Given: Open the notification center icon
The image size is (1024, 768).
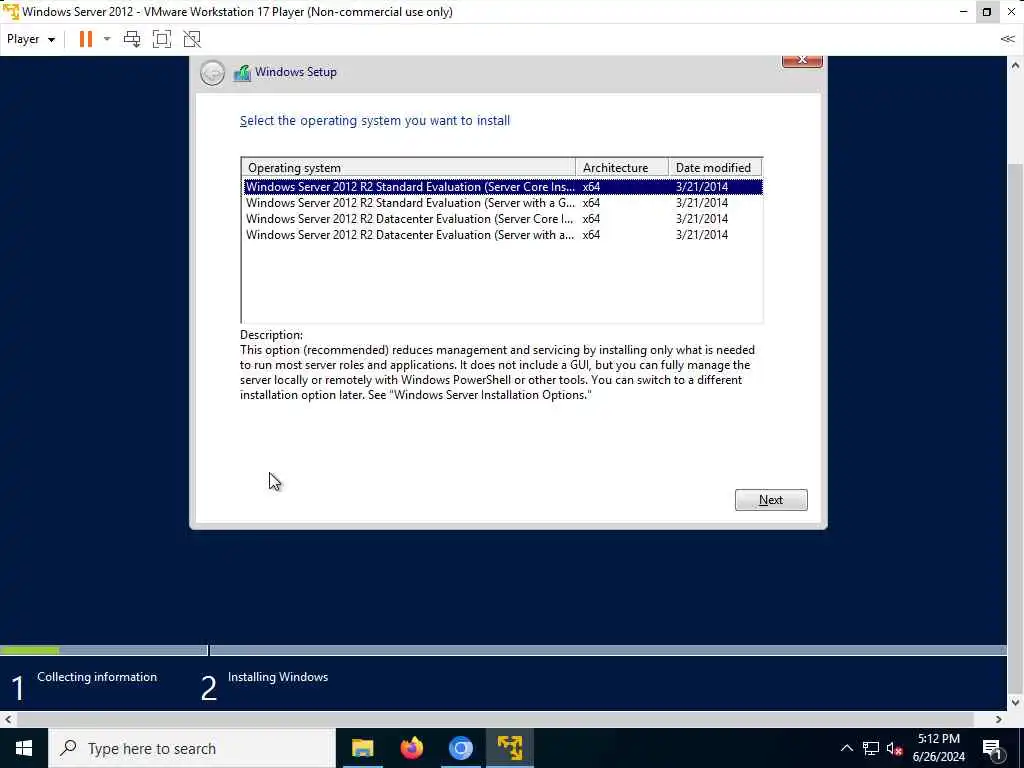Looking at the screenshot, I should click(992, 748).
